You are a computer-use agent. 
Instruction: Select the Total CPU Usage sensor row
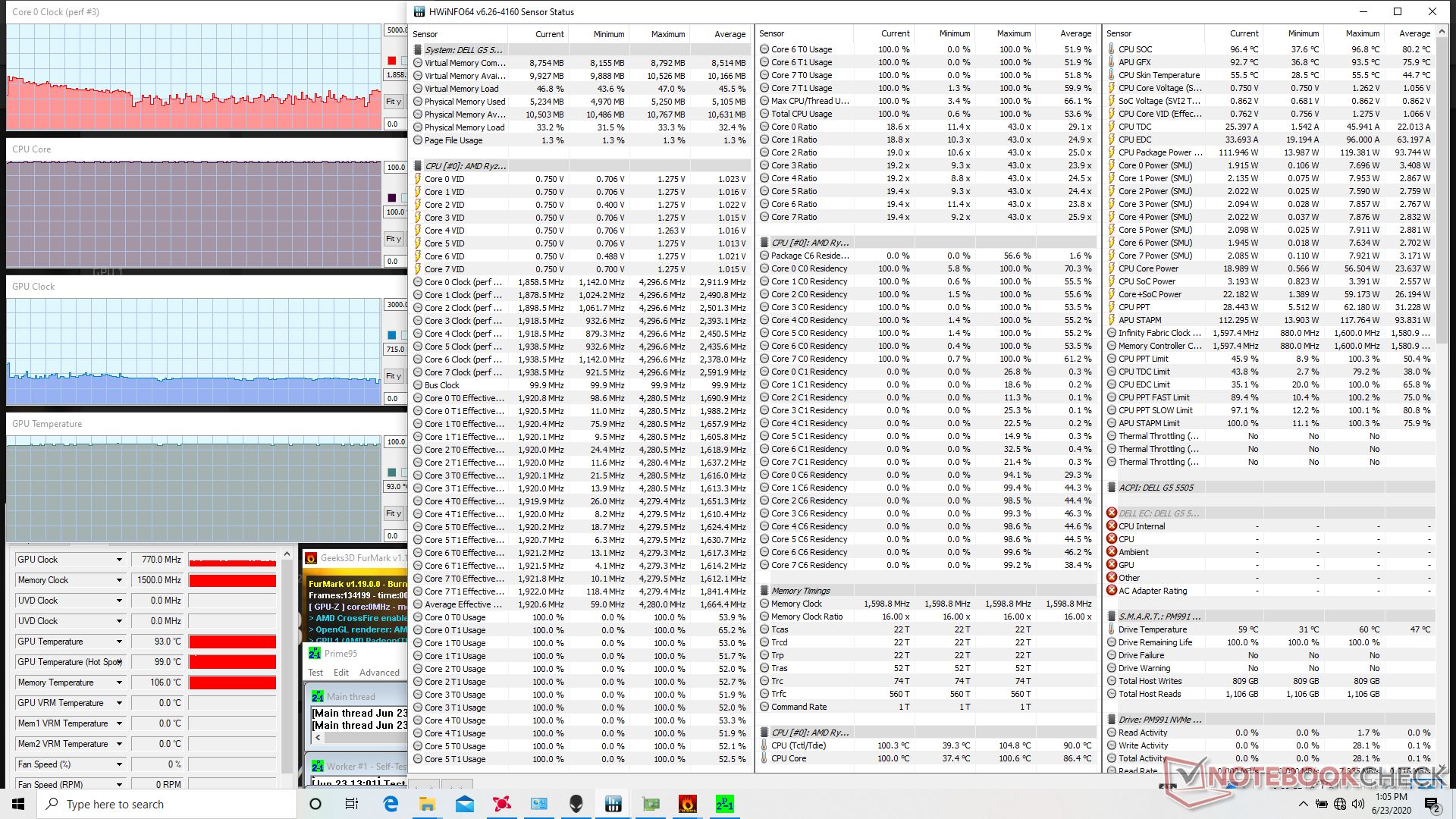802,114
